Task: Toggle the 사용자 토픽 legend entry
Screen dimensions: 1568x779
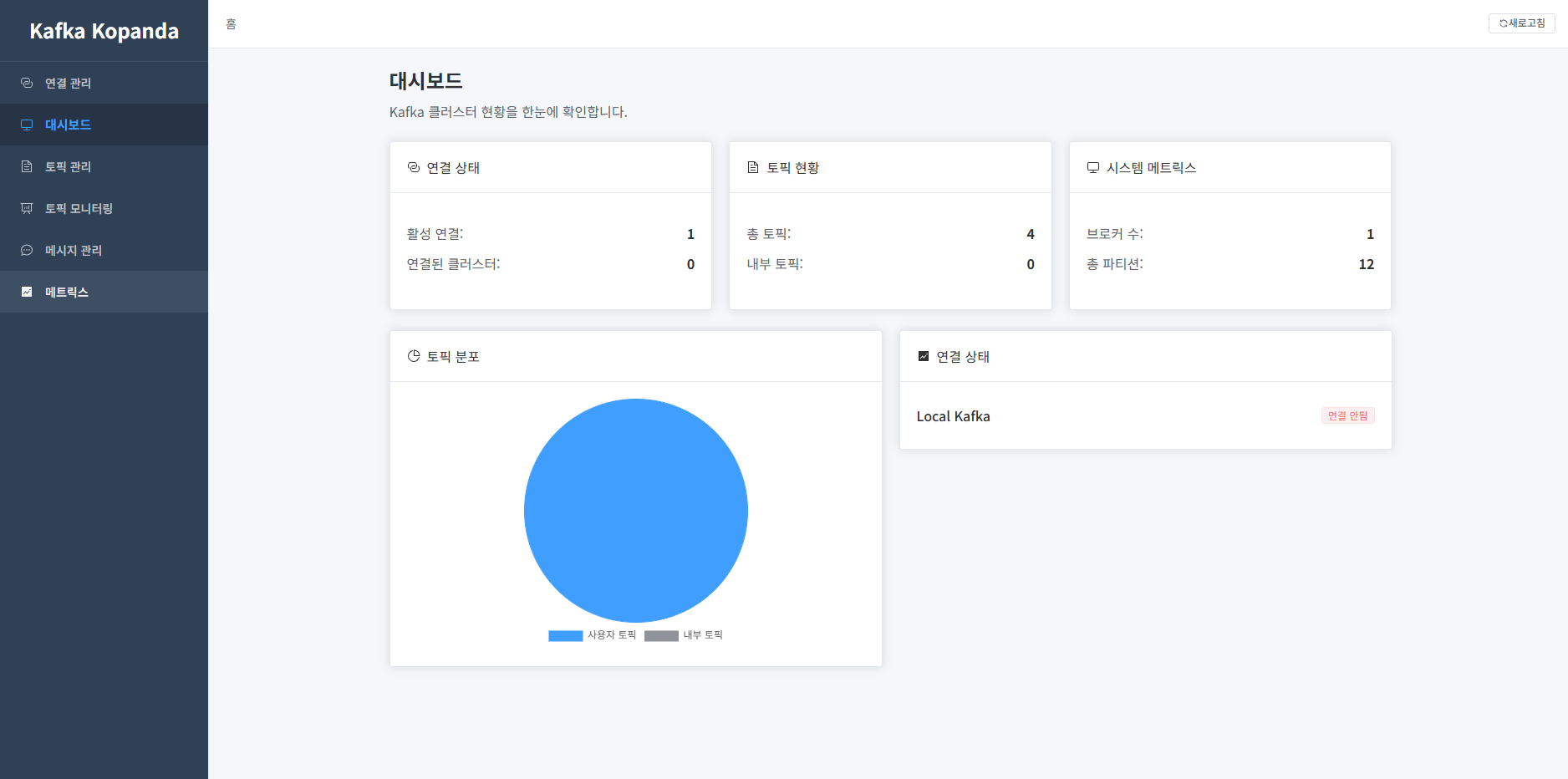Action: click(x=591, y=635)
